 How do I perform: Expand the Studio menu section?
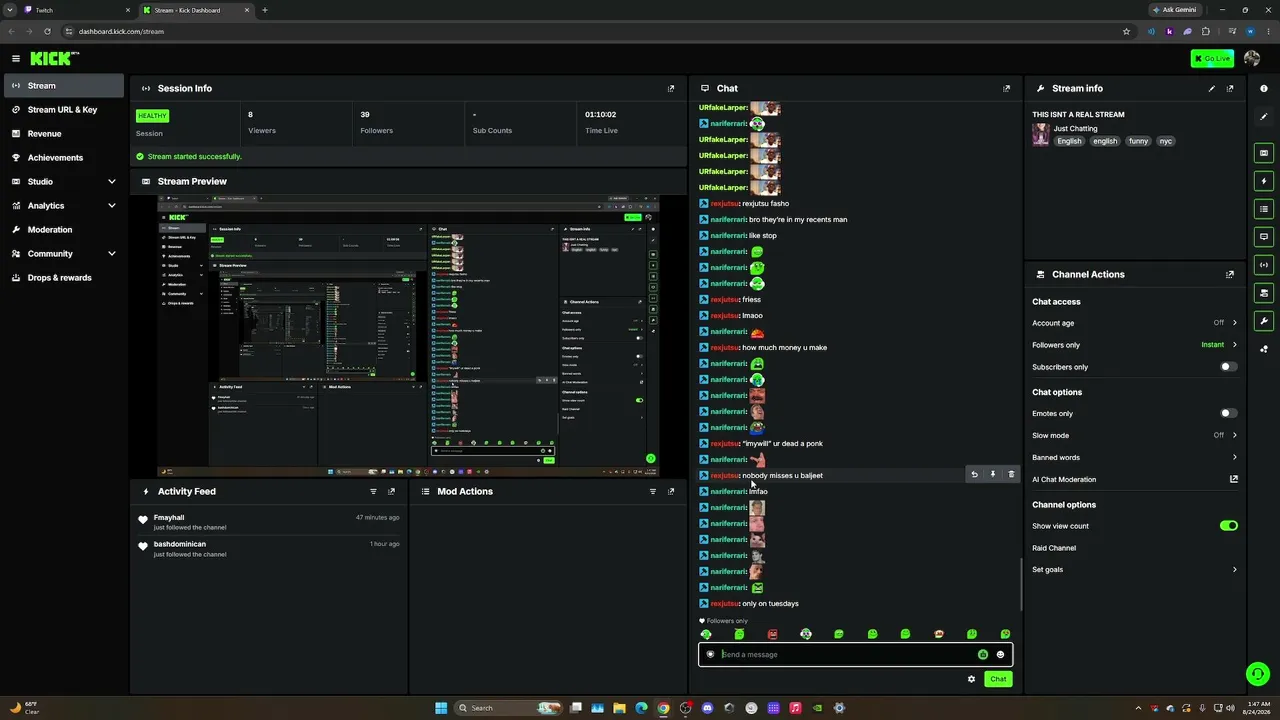(x=64, y=182)
